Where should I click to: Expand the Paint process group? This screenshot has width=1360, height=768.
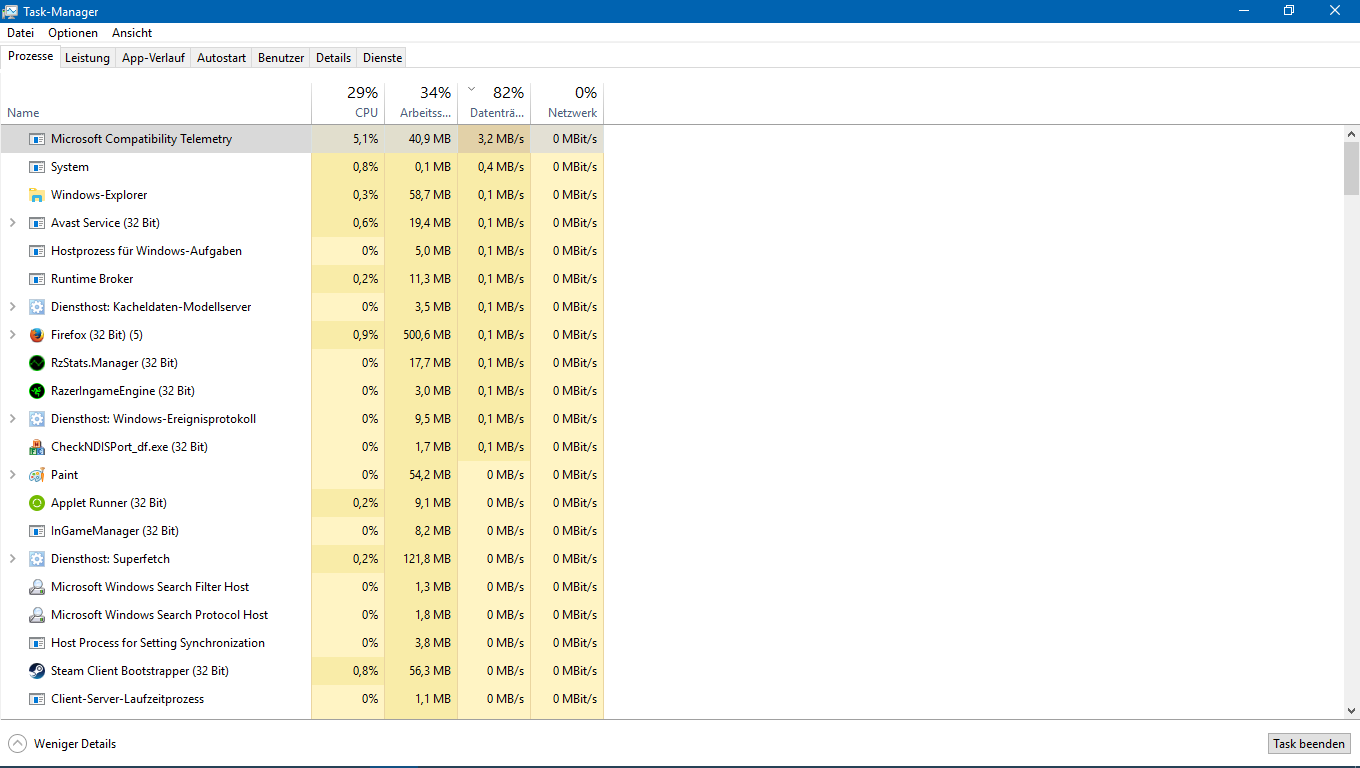(12, 475)
